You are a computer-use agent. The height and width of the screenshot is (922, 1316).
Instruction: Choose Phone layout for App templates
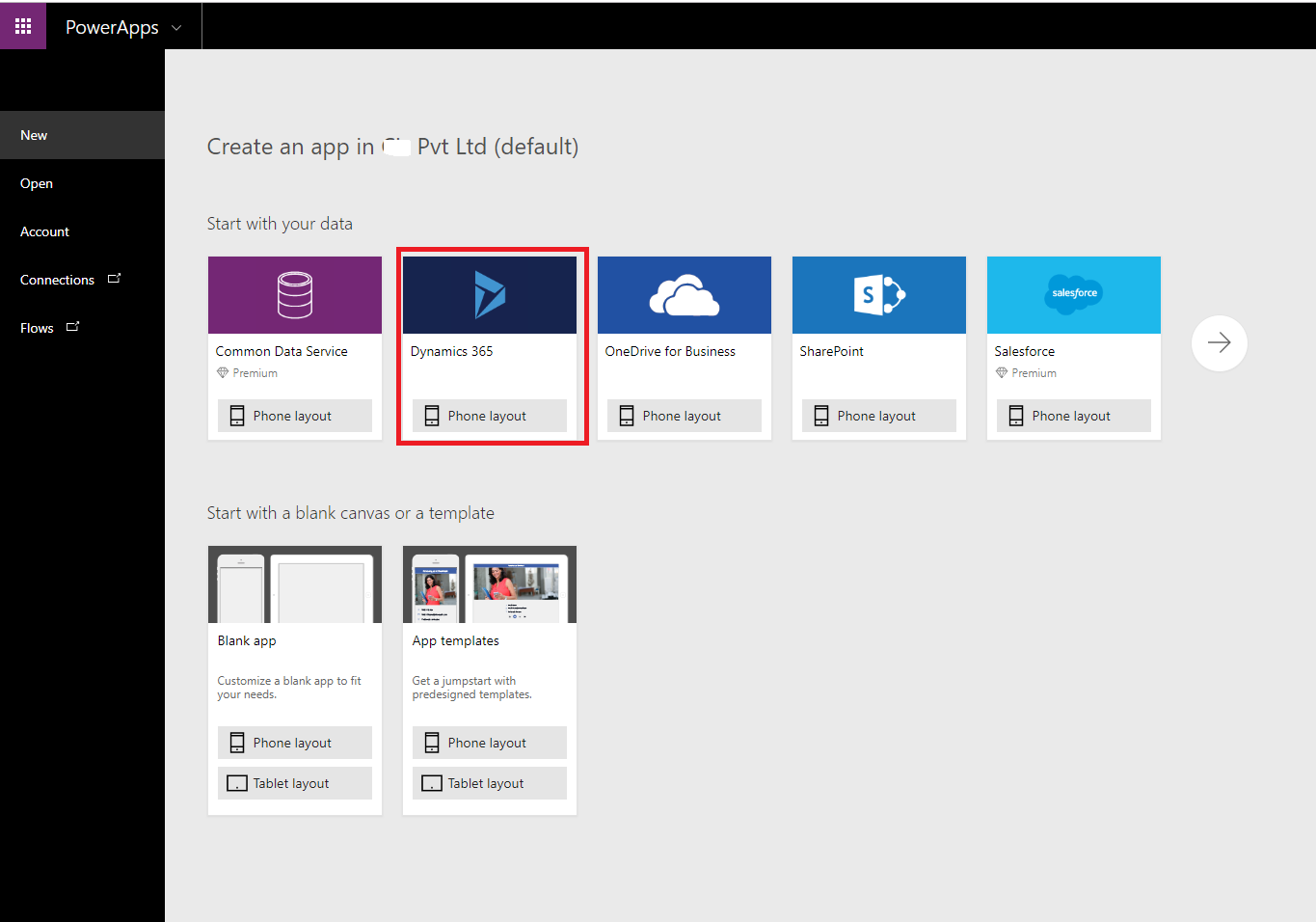(x=489, y=742)
